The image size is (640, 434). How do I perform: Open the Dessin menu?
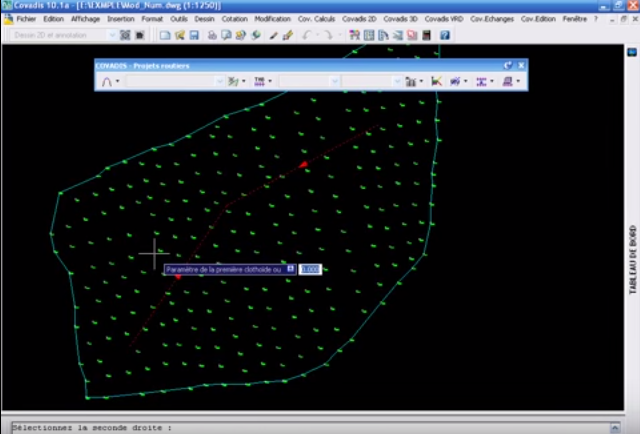tap(204, 19)
